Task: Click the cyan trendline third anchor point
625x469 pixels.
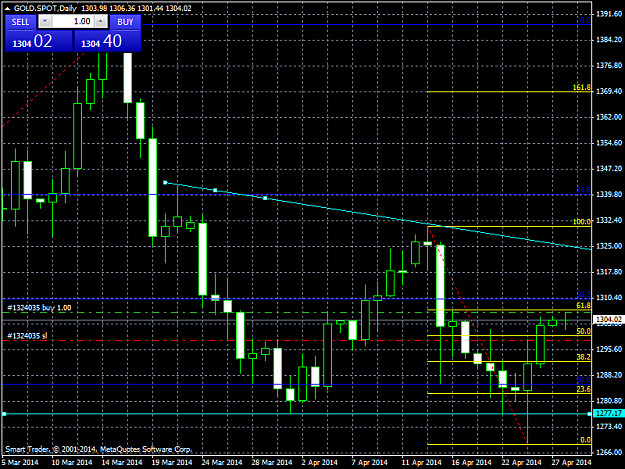Action: point(265,198)
